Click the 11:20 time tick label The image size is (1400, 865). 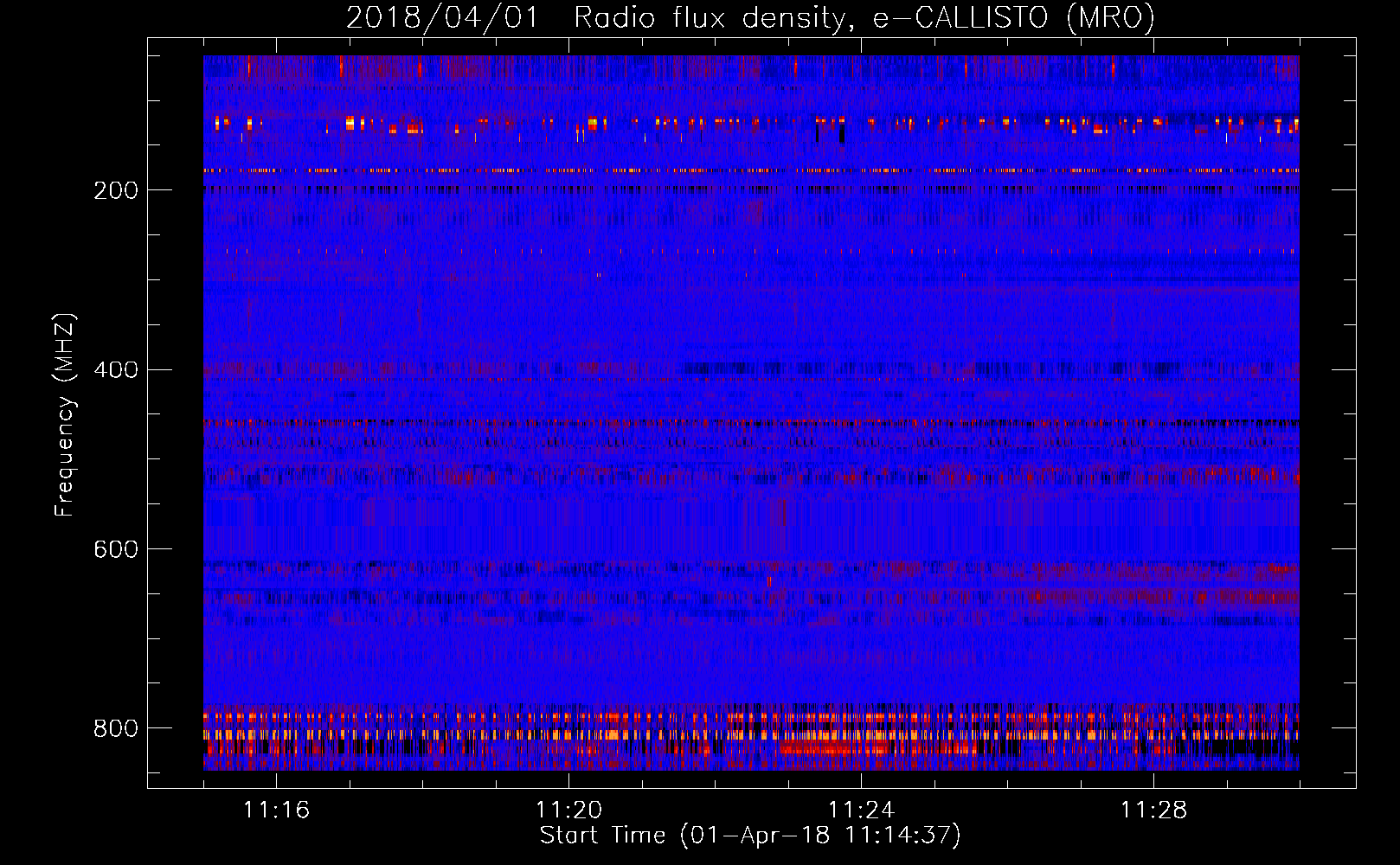pyautogui.click(x=568, y=811)
